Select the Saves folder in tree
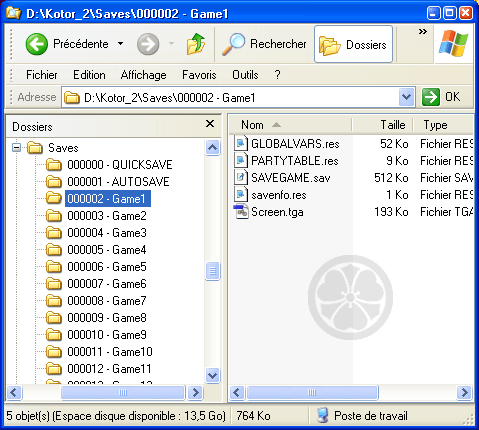 (x=63, y=148)
